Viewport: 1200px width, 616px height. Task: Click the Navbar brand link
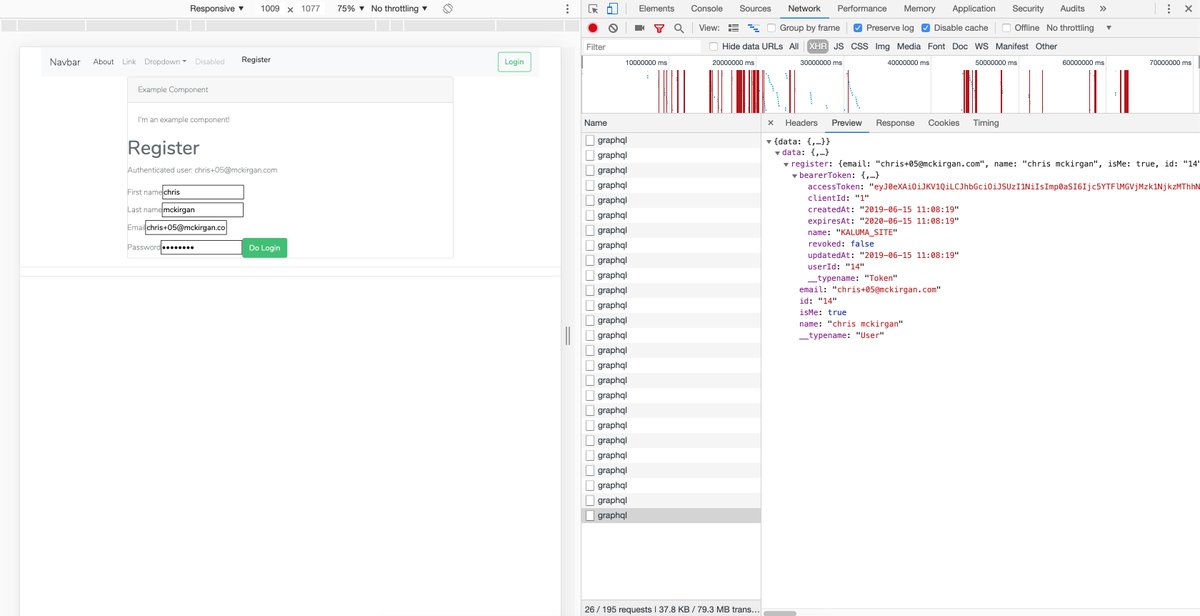(x=66, y=62)
